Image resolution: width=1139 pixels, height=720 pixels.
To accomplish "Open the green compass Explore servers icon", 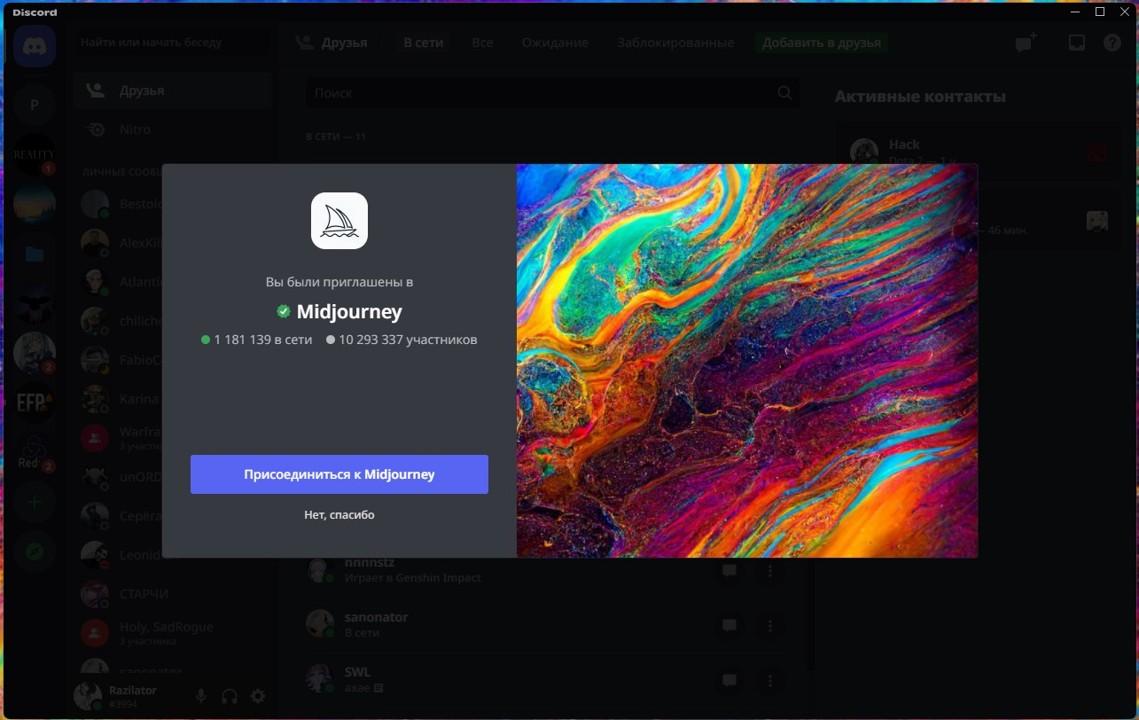I will coord(34,552).
